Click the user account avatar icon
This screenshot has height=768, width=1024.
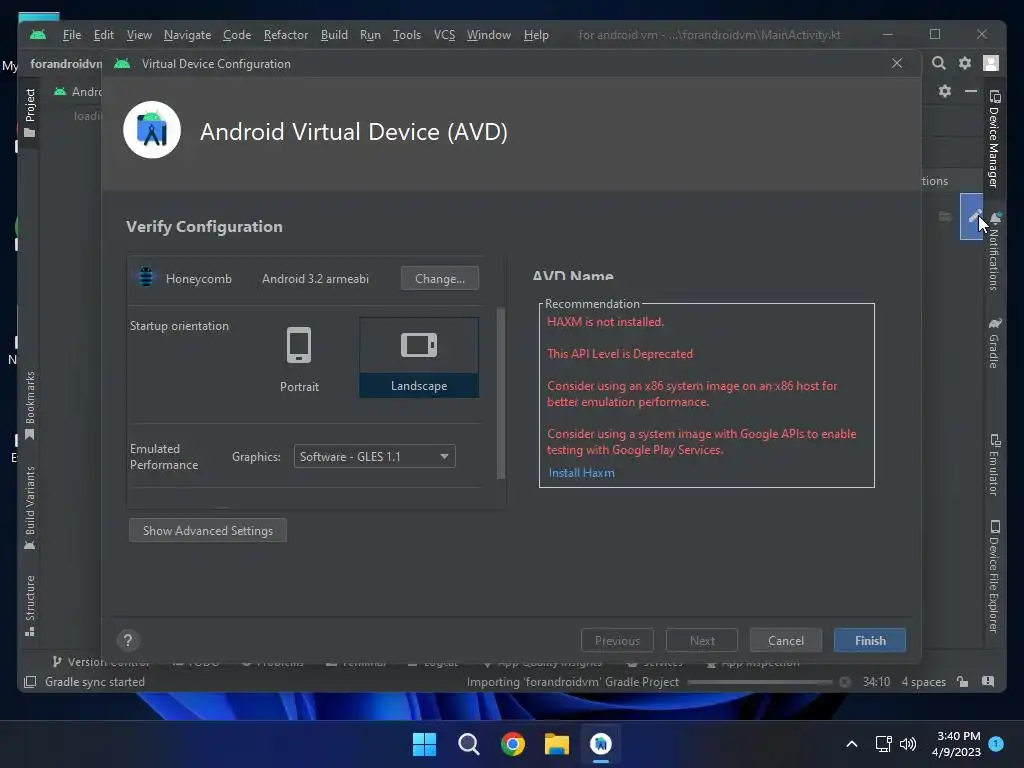[991, 63]
